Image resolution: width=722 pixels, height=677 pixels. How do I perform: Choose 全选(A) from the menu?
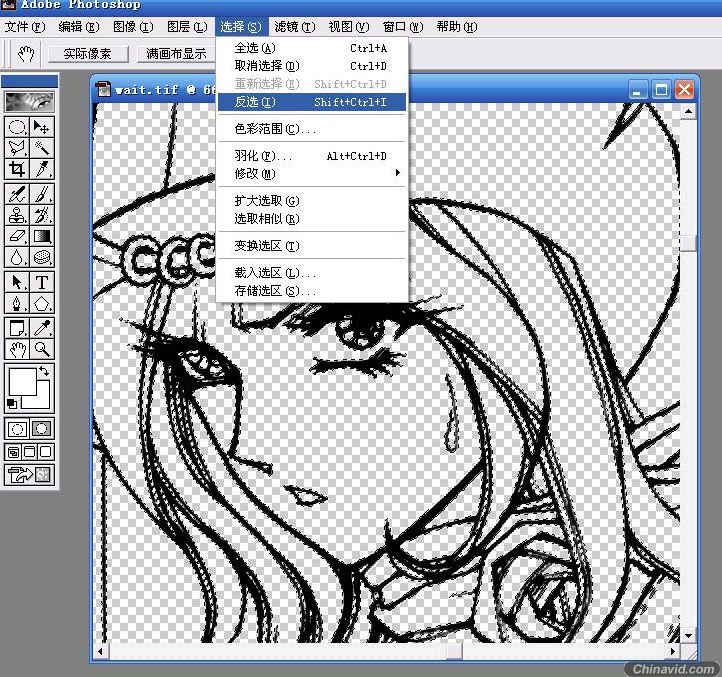[312, 48]
